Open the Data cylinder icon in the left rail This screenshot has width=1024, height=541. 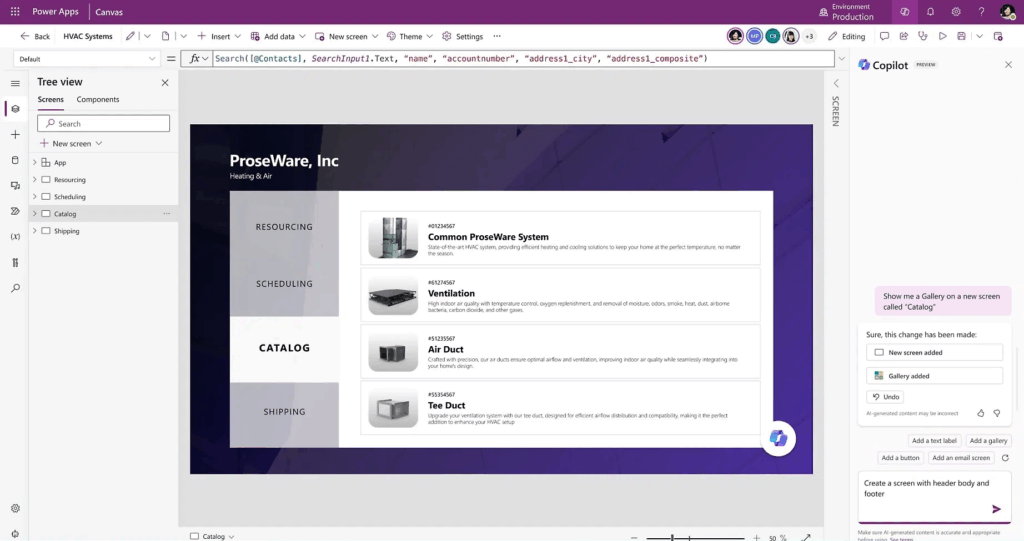coord(15,160)
